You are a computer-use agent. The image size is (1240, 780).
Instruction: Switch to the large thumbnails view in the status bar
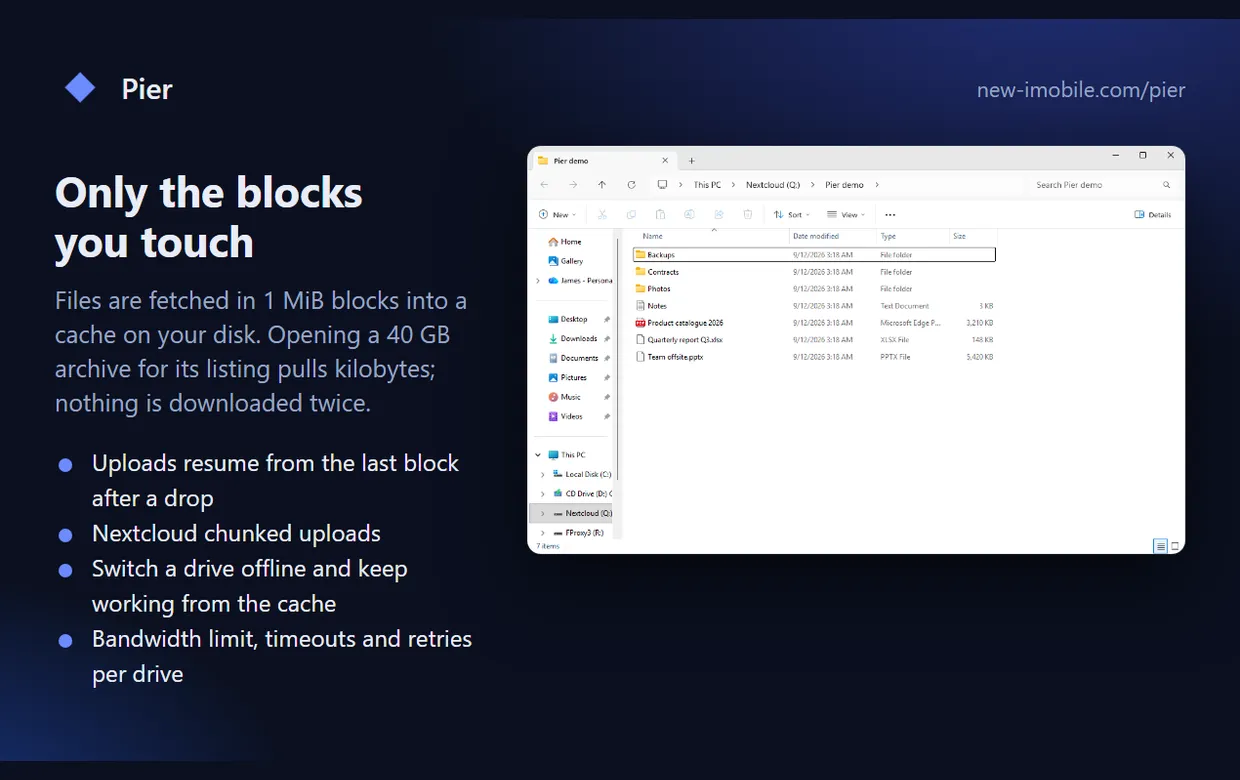pos(1175,546)
